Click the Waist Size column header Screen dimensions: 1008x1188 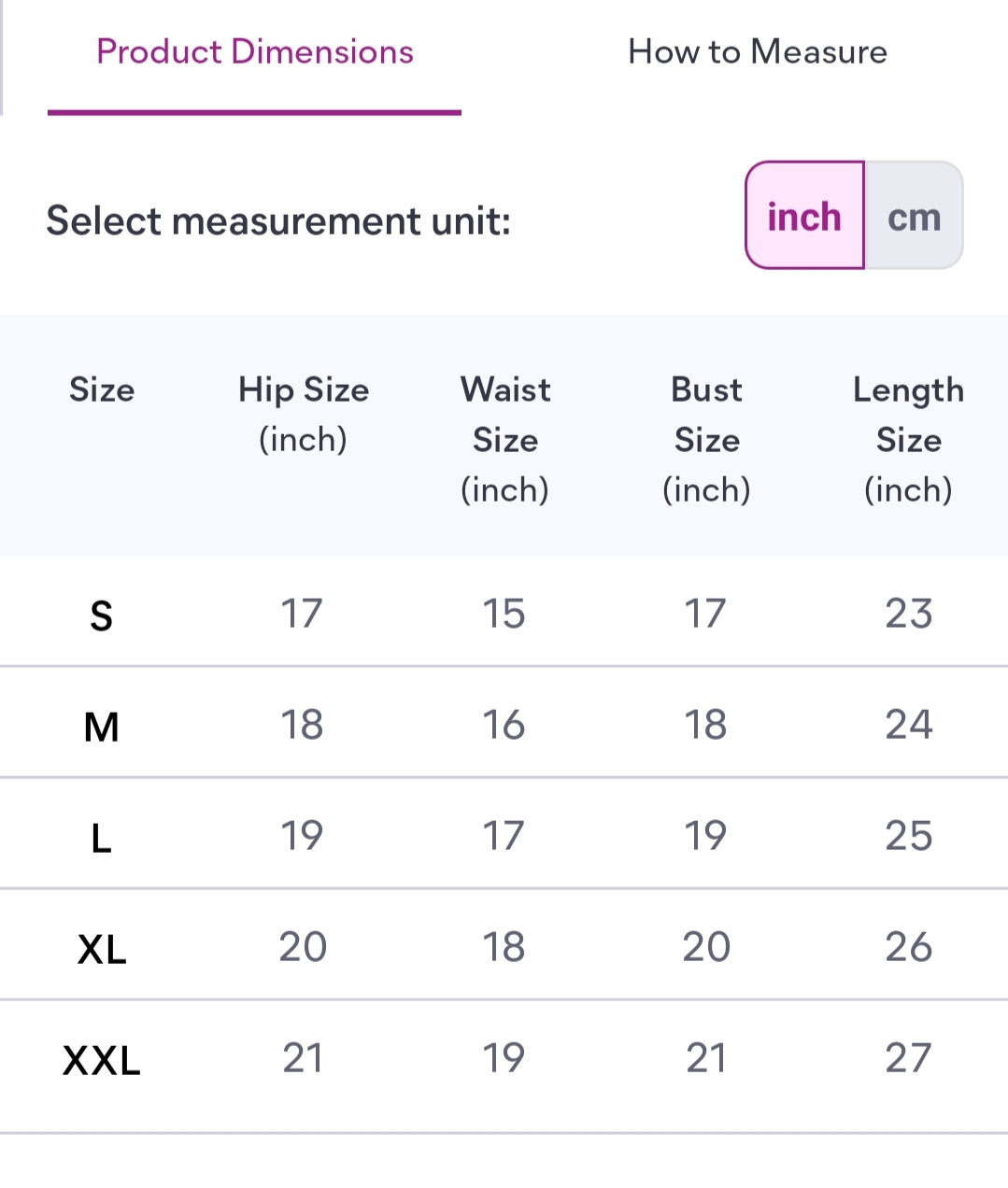click(505, 439)
